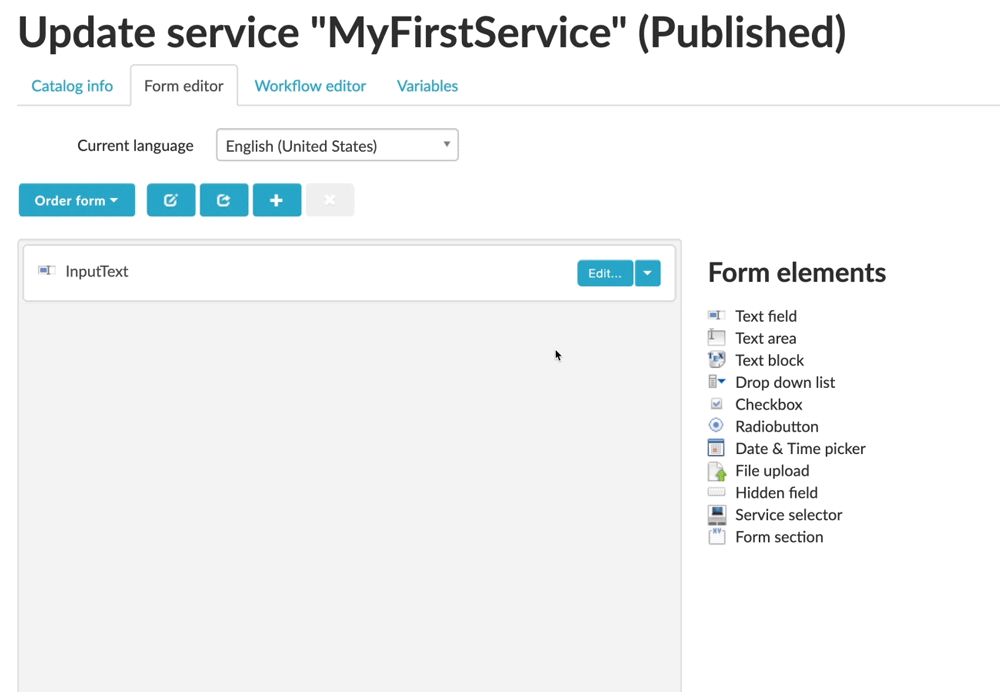Pick the Text block element icon
The height and width of the screenshot is (692, 1000).
(716, 360)
